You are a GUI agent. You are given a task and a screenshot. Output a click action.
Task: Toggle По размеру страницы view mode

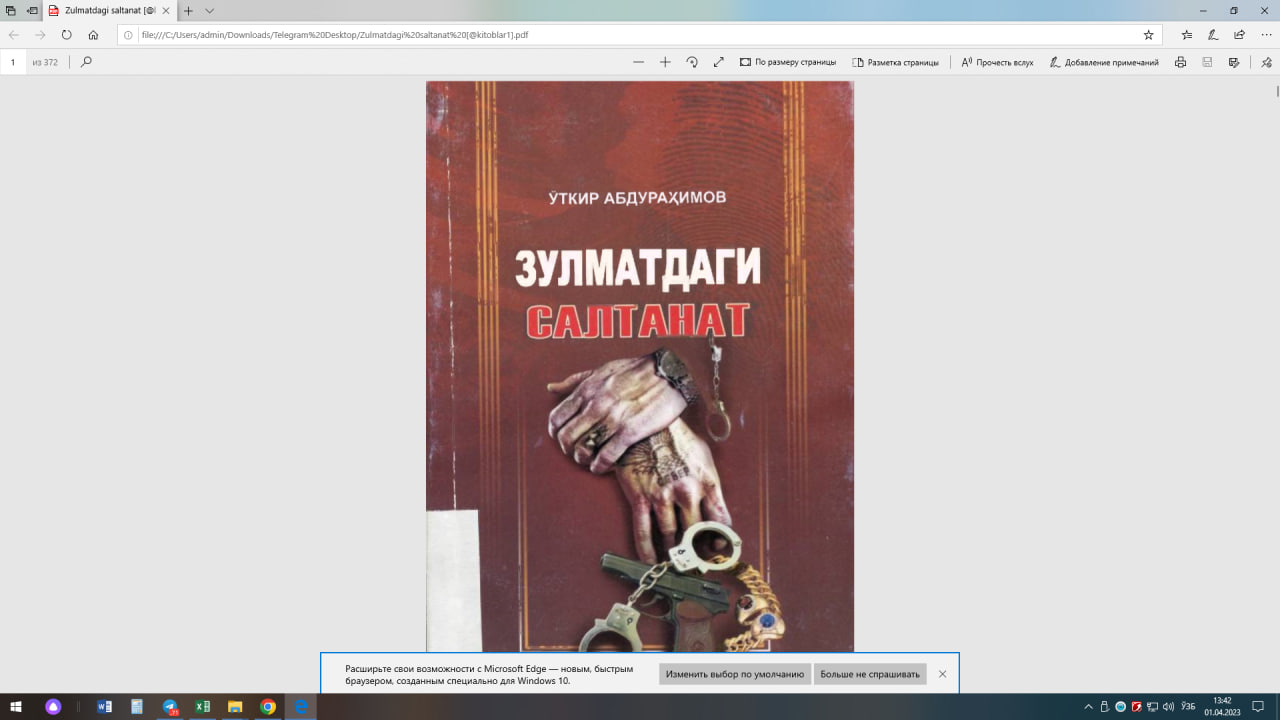coord(789,62)
